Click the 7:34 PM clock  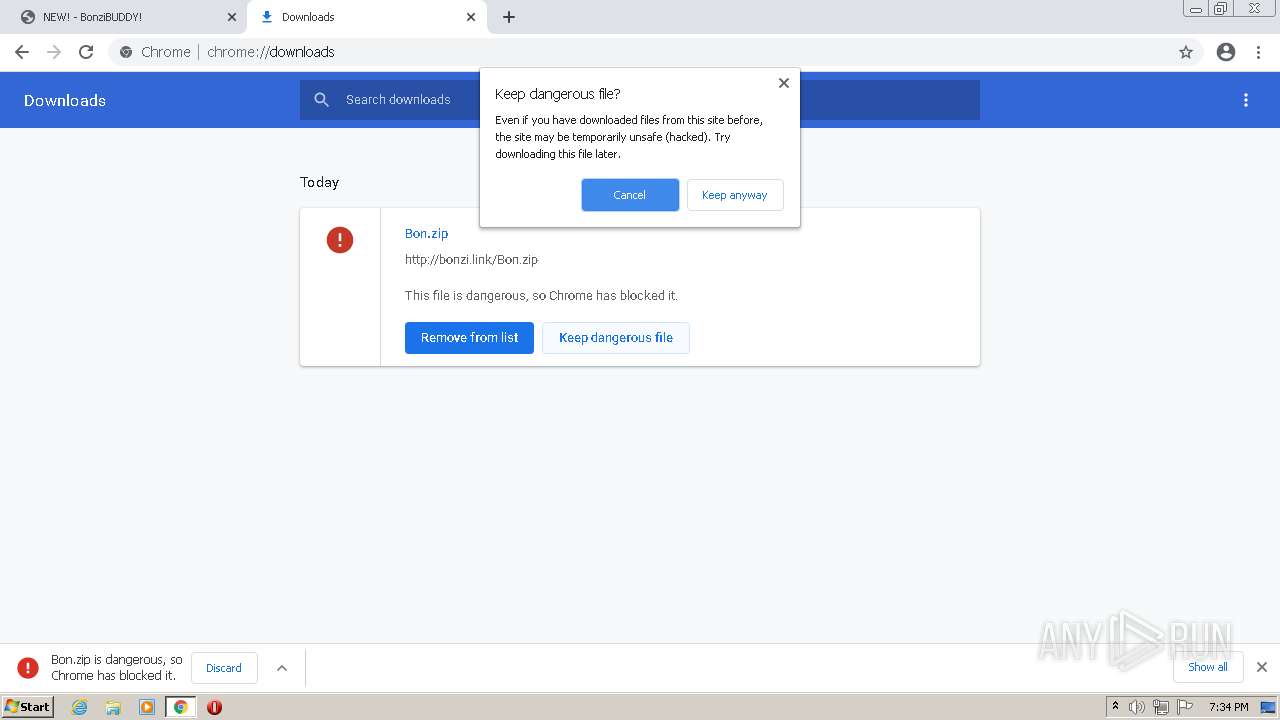coord(1228,707)
